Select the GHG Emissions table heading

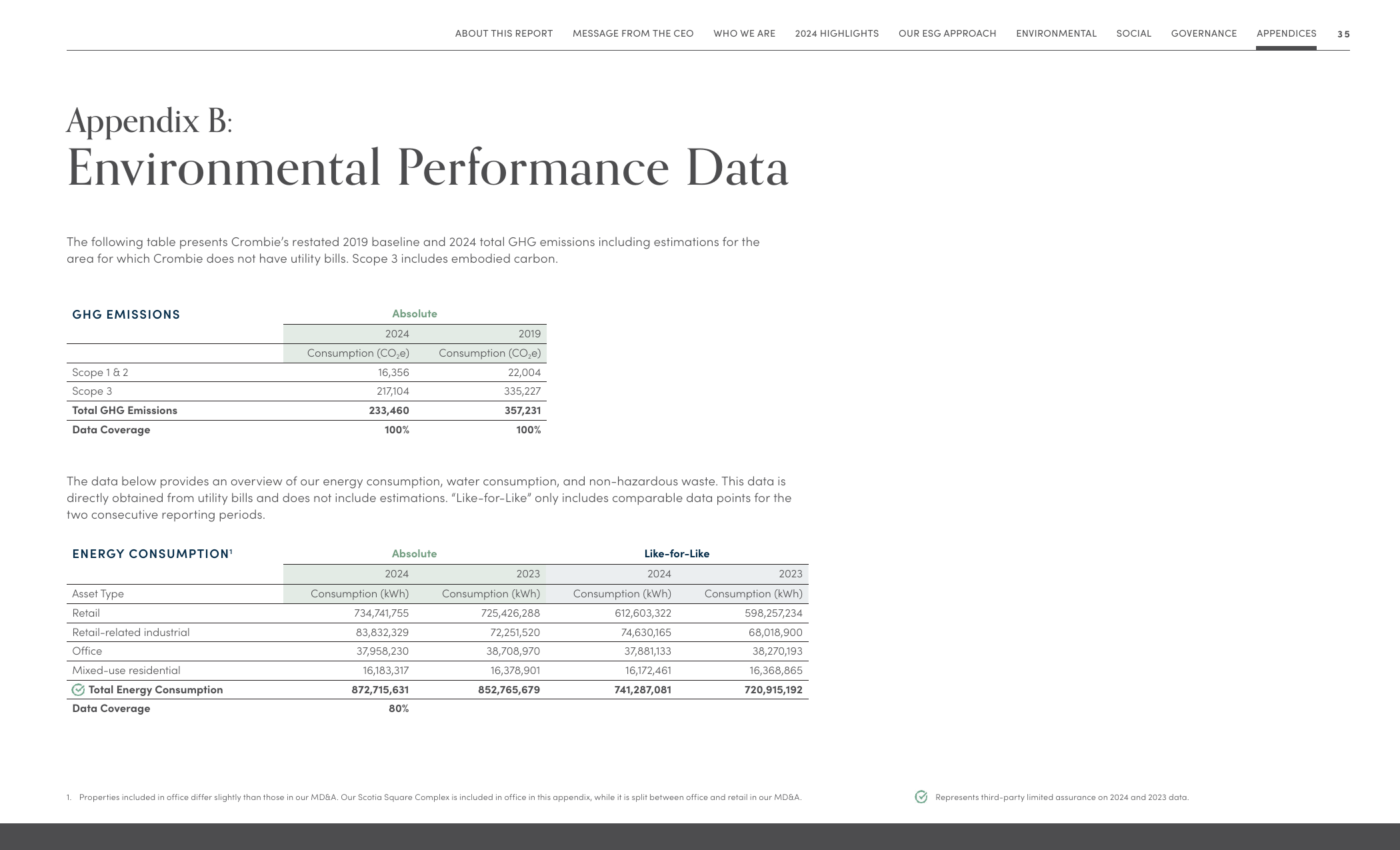pos(126,314)
